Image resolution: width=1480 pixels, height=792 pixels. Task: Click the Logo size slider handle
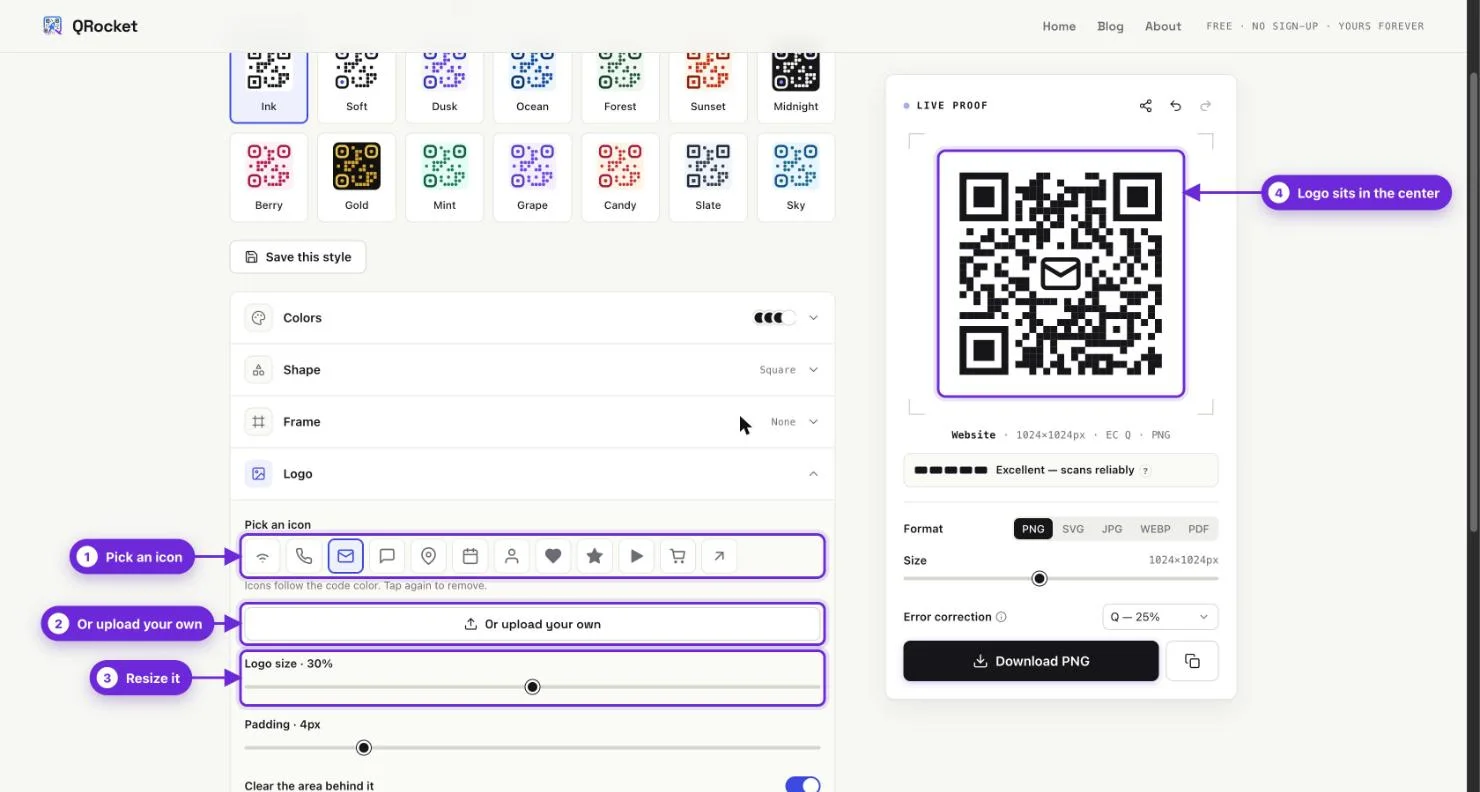[532, 687]
